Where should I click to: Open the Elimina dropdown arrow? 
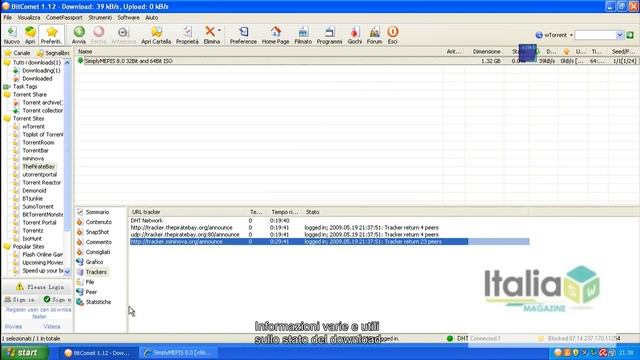point(220,31)
